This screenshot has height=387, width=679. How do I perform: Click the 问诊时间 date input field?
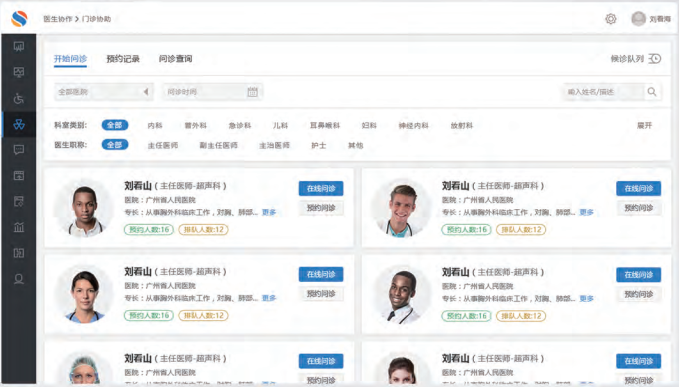[213, 92]
